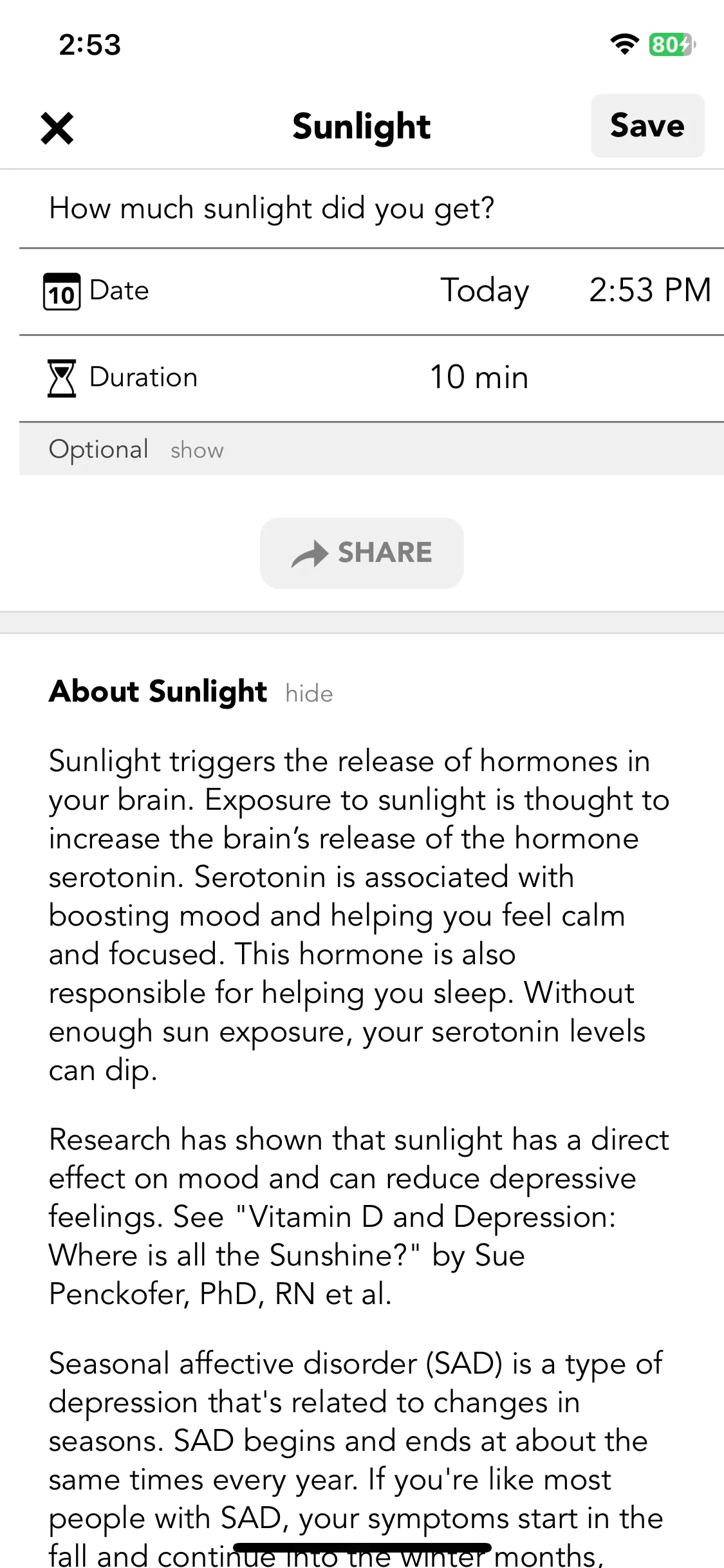Tap the Optional section label
The width and height of the screenshot is (724, 1568).
pos(99,449)
